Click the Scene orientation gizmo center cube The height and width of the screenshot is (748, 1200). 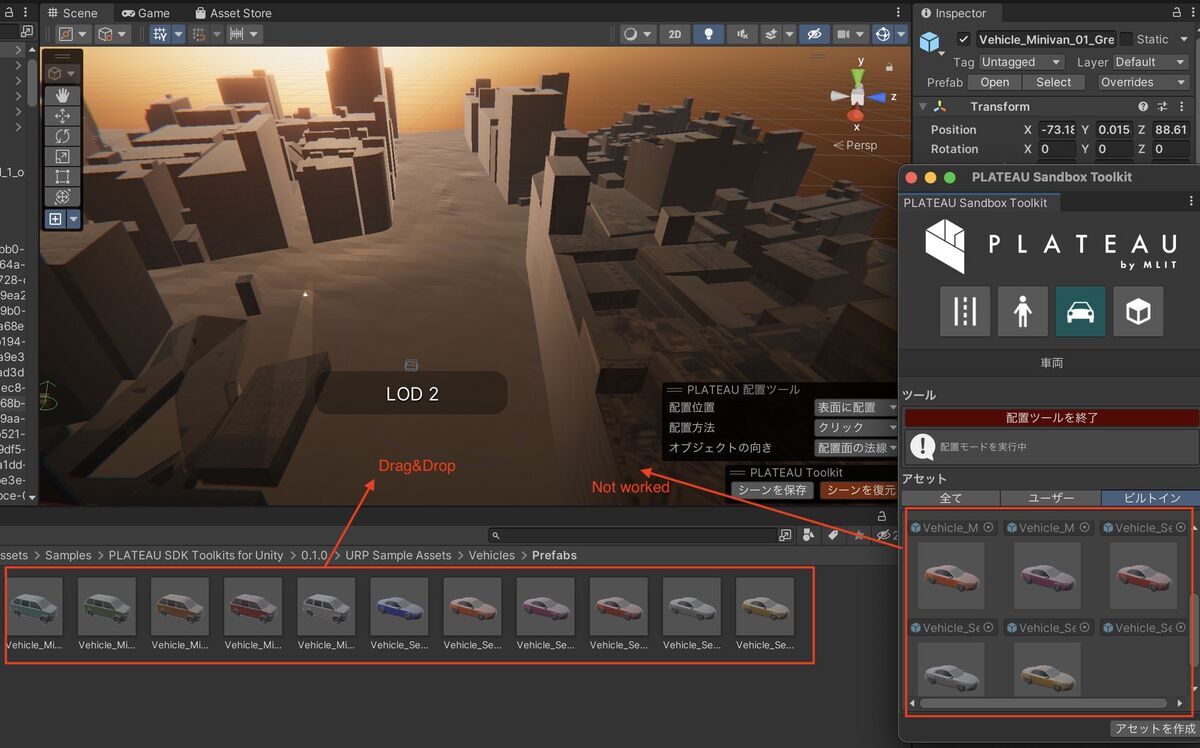[x=857, y=97]
